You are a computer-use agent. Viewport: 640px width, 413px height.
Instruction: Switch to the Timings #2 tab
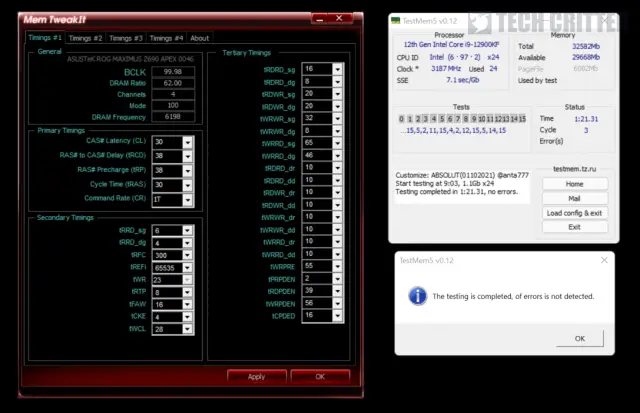(85, 38)
